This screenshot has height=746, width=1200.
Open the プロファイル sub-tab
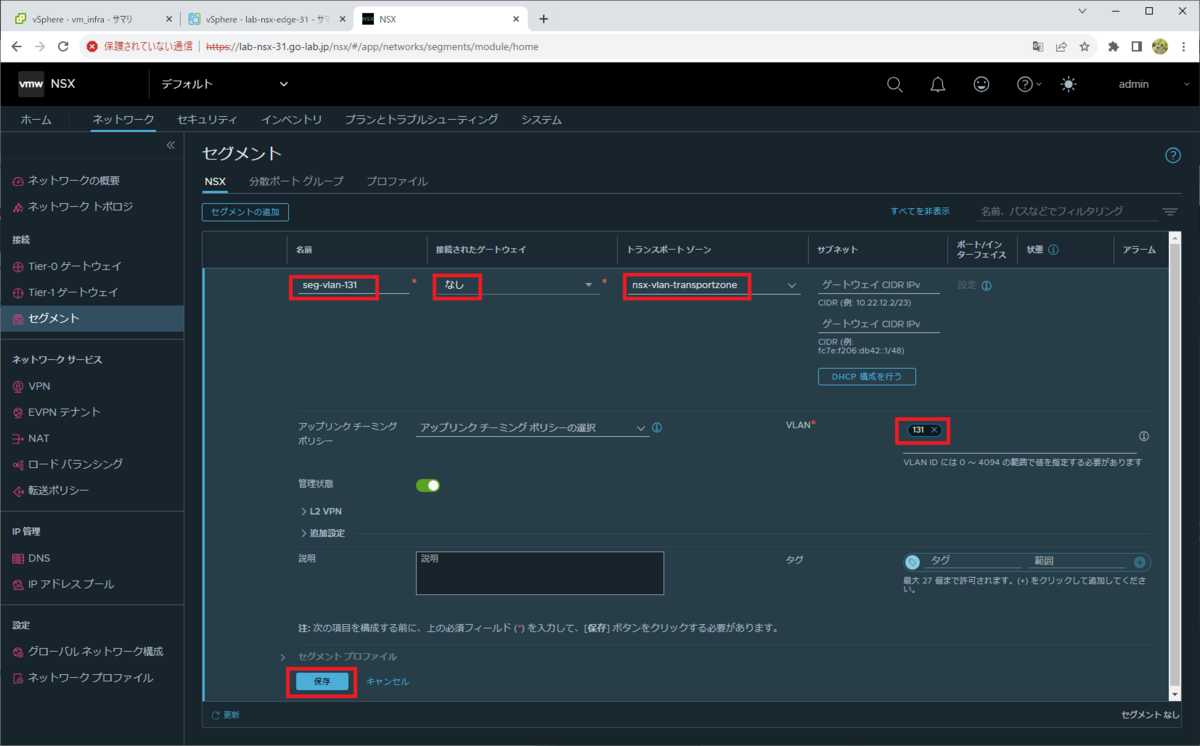pyautogui.click(x=397, y=181)
